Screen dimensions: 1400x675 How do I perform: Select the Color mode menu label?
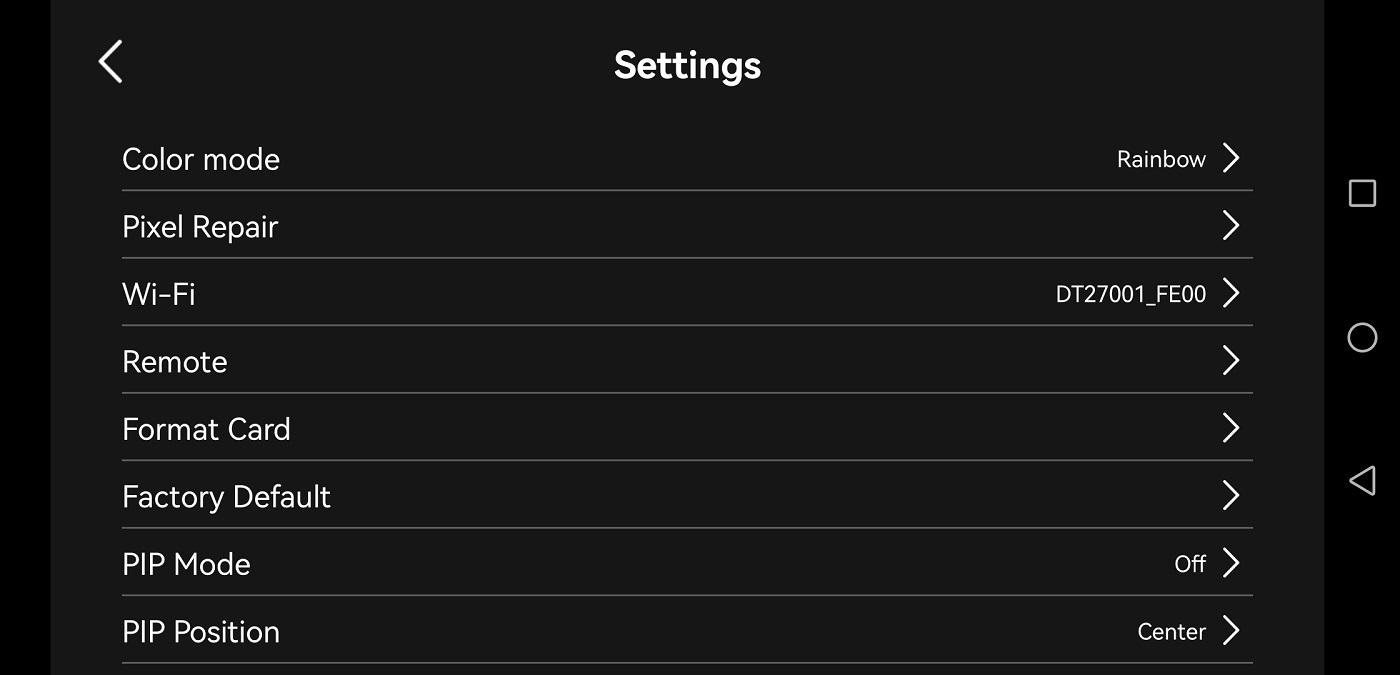click(201, 159)
